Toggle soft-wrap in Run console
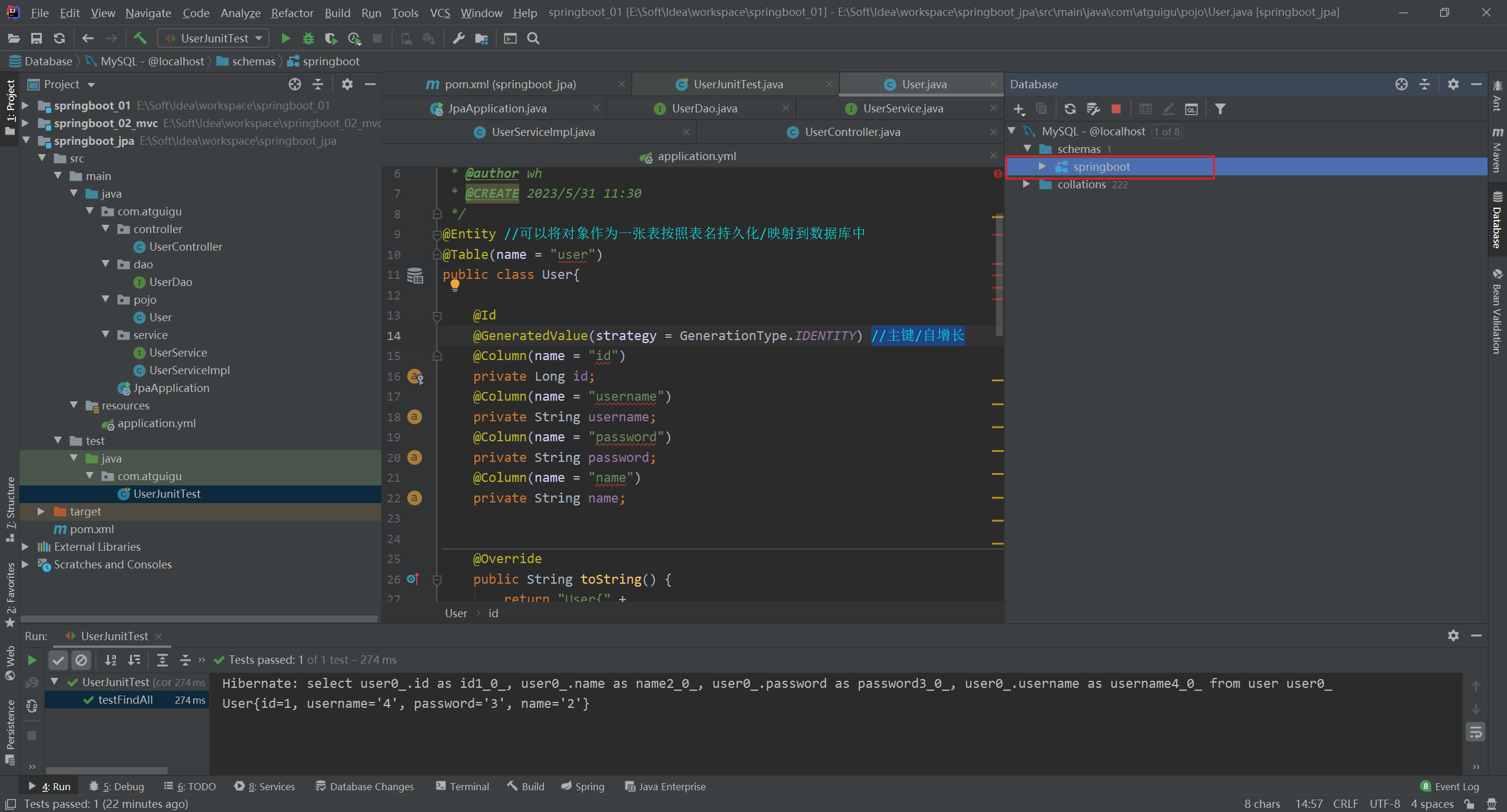Image resolution: width=1507 pixels, height=812 pixels. tap(1476, 733)
